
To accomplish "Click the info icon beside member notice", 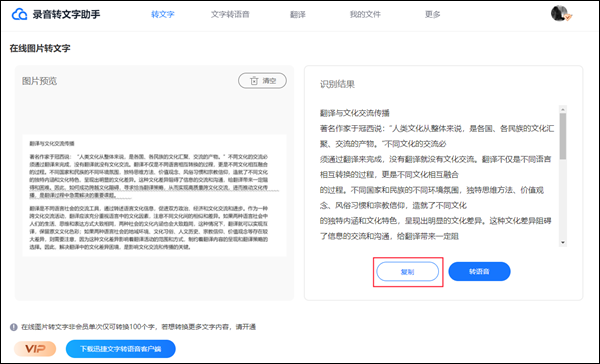I will (14, 327).
